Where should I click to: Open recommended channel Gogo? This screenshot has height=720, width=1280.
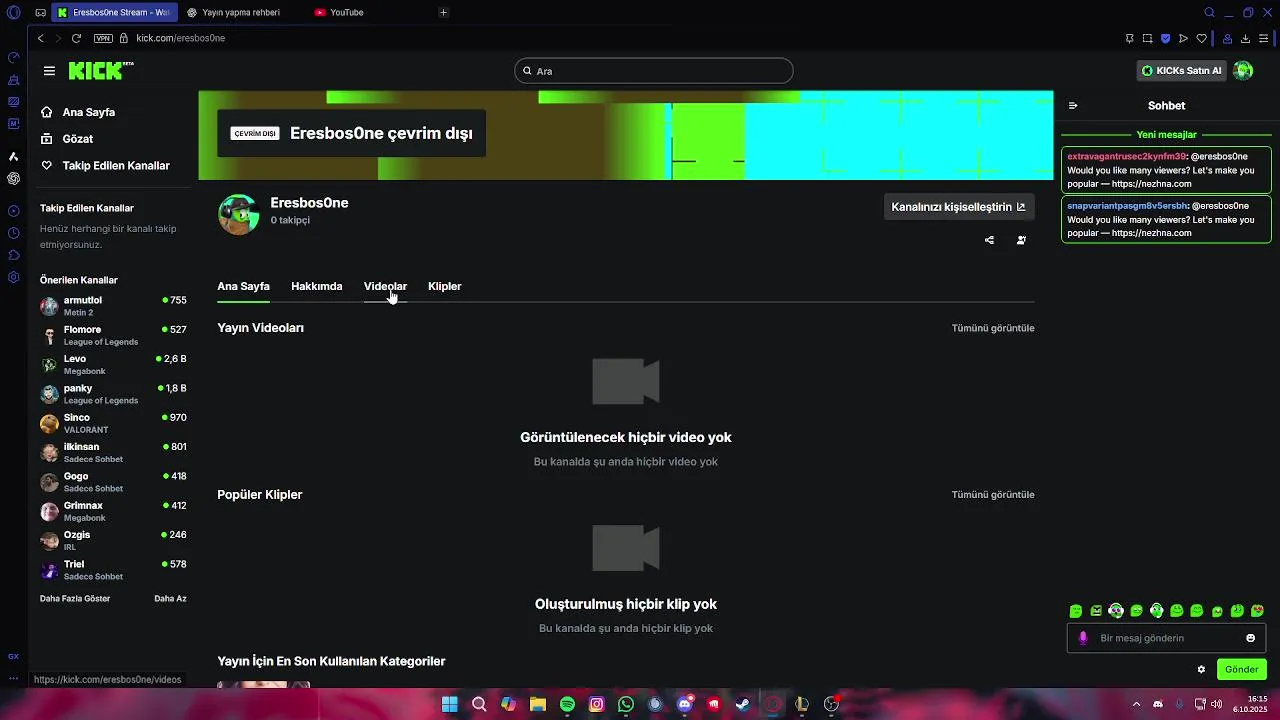pos(113,482)
